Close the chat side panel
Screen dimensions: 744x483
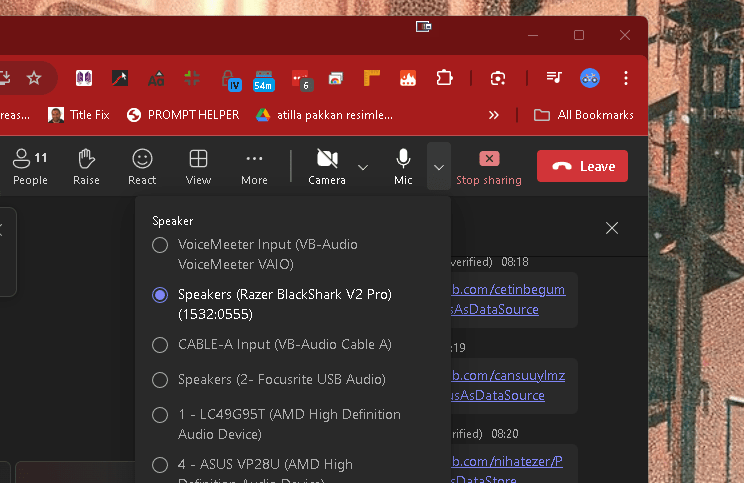[612, 228]
